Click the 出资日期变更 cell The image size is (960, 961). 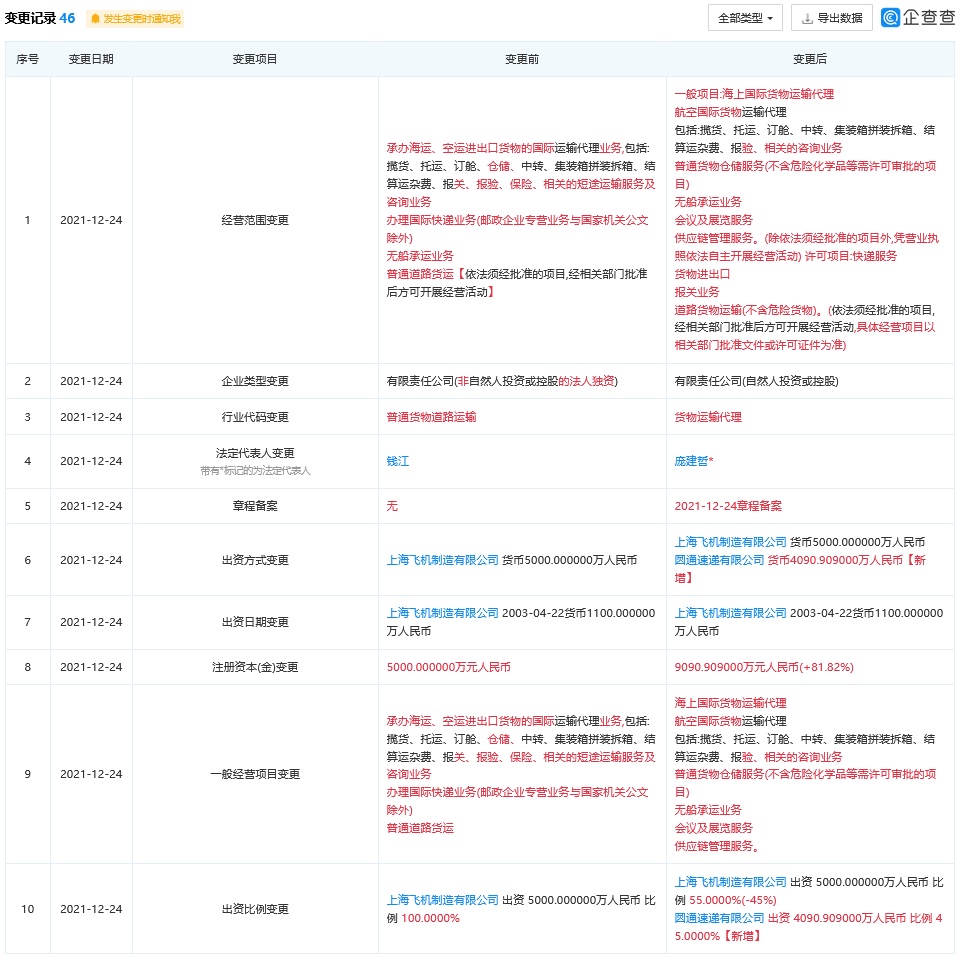pyautogui.click(x=255, y=622)
